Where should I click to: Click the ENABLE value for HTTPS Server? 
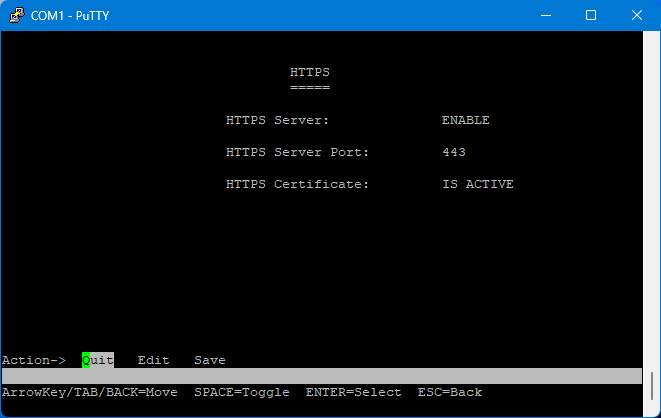[465, 120]
